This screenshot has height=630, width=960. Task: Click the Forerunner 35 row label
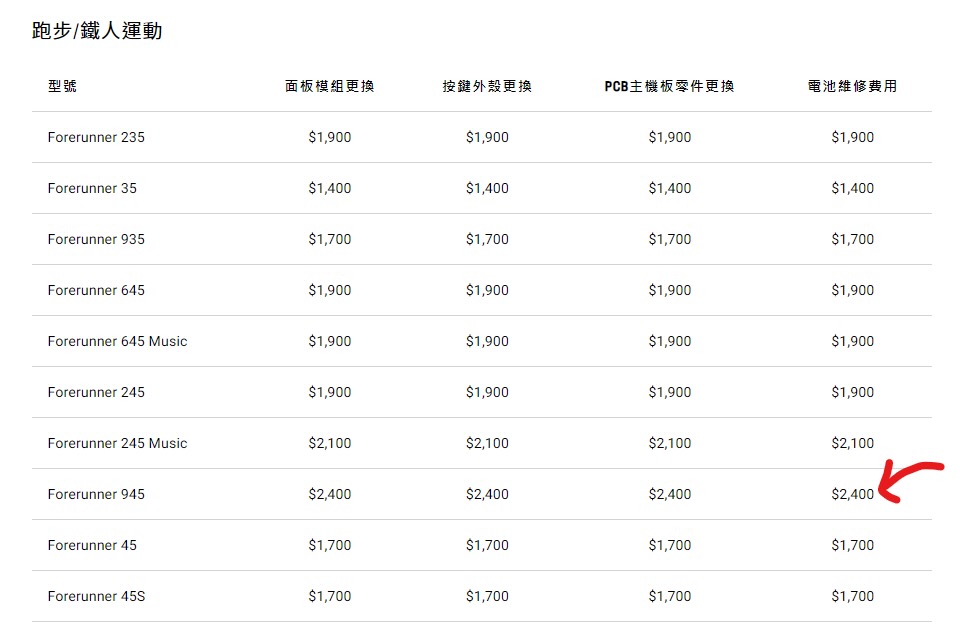tap(92, 188)
